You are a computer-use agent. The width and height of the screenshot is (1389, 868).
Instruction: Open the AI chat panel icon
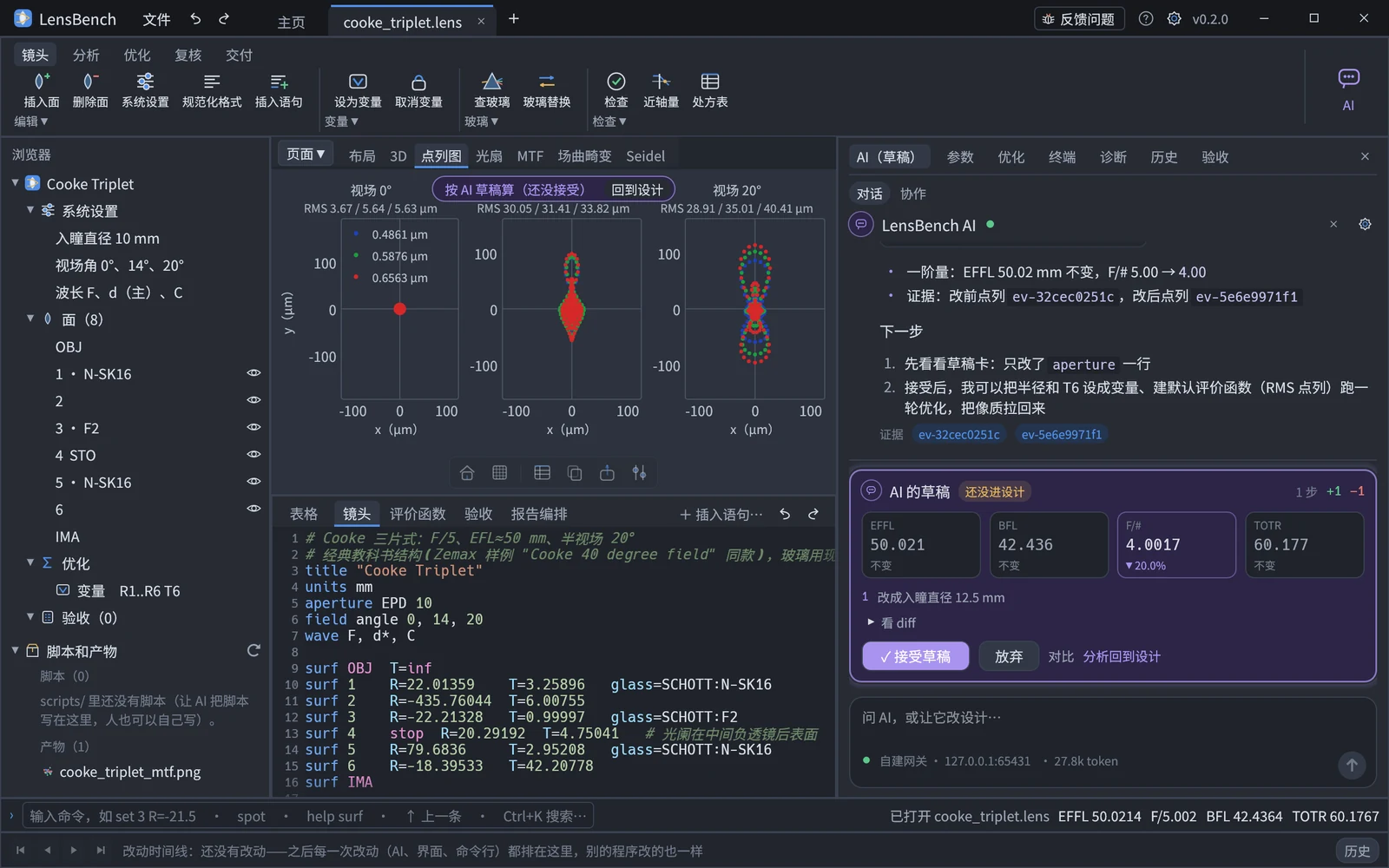coord(1348,78)
